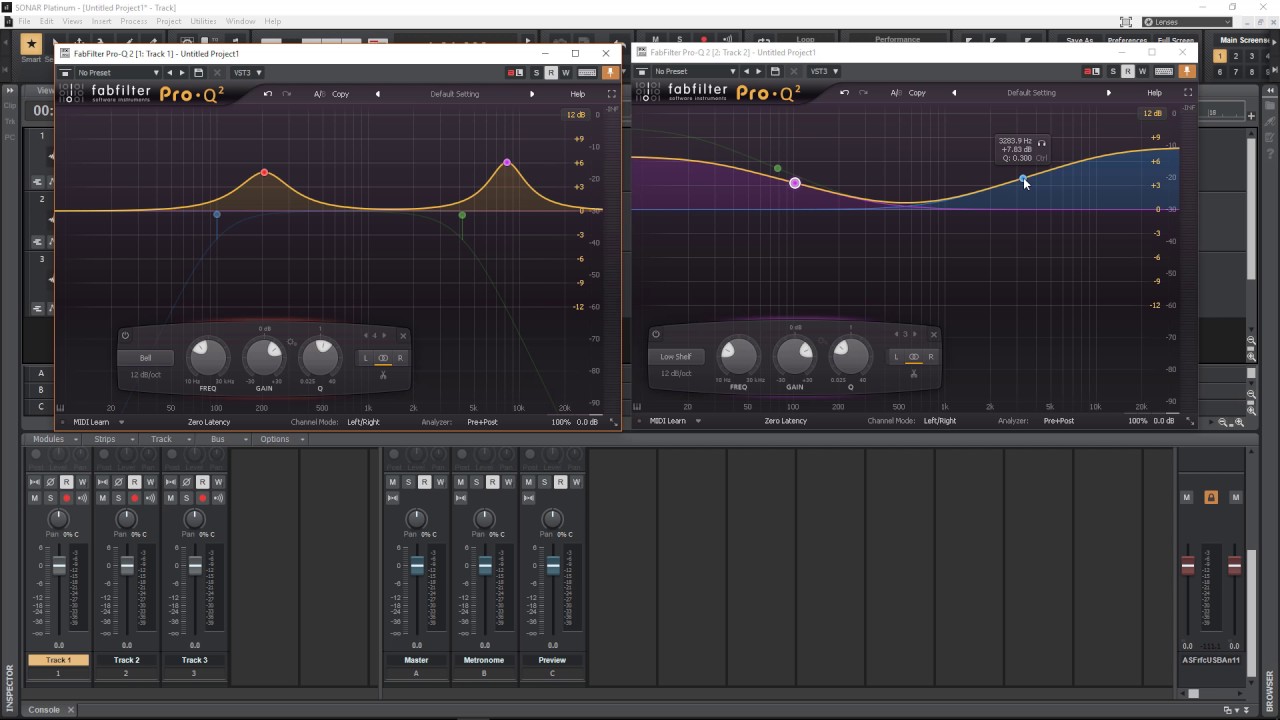Select the pink EQ band node in Track 1
Screen dimensions: 1280x720
[x=507, y=162]
